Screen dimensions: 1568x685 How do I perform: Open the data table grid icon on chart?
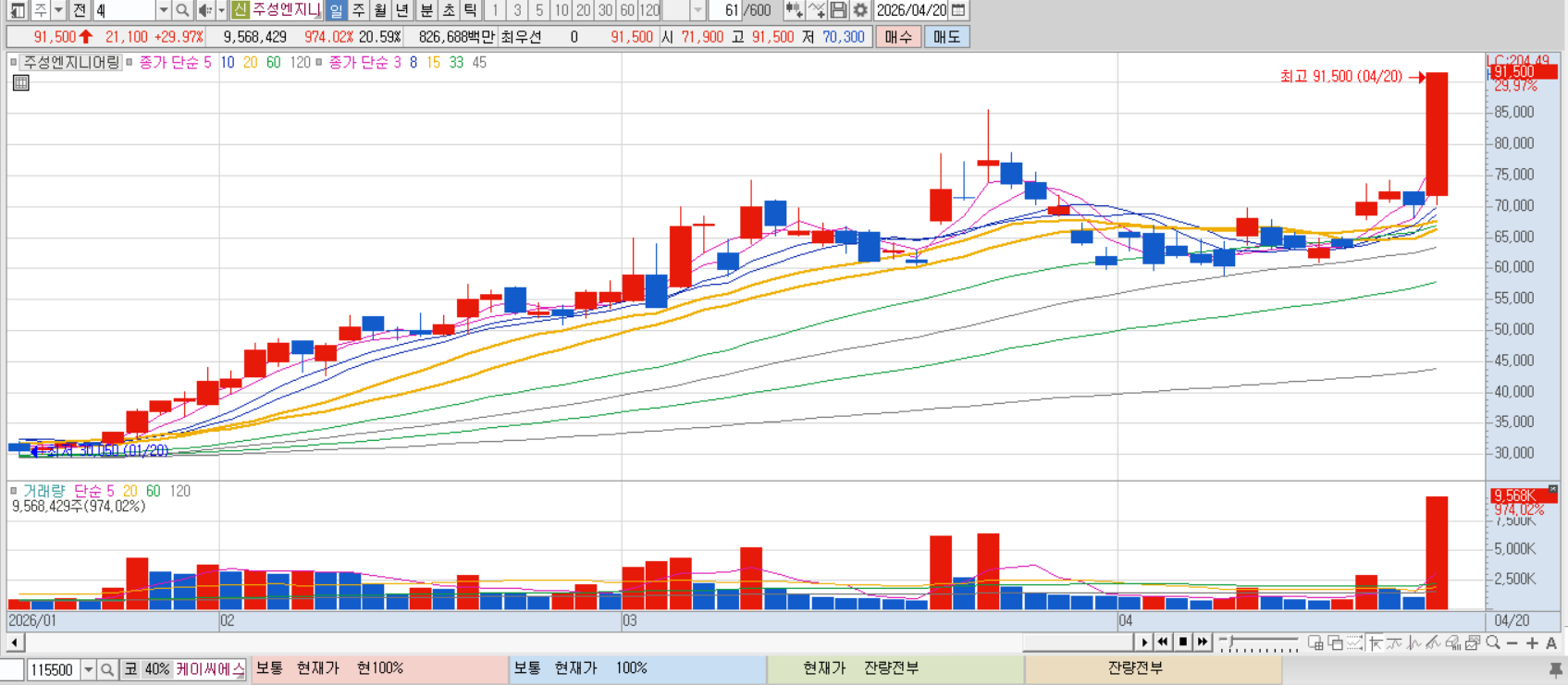click(21, 83)
